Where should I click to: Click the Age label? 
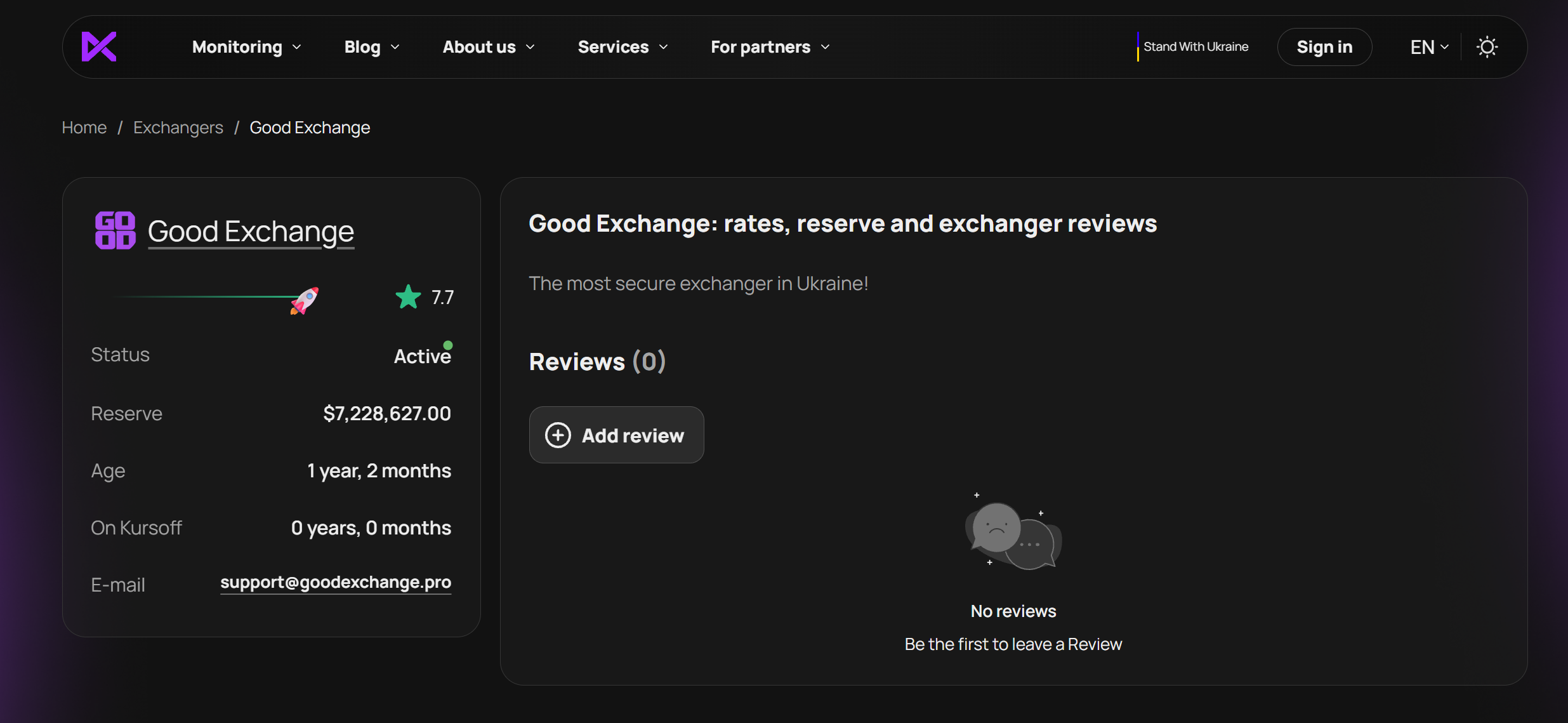(x=108, y=472)
